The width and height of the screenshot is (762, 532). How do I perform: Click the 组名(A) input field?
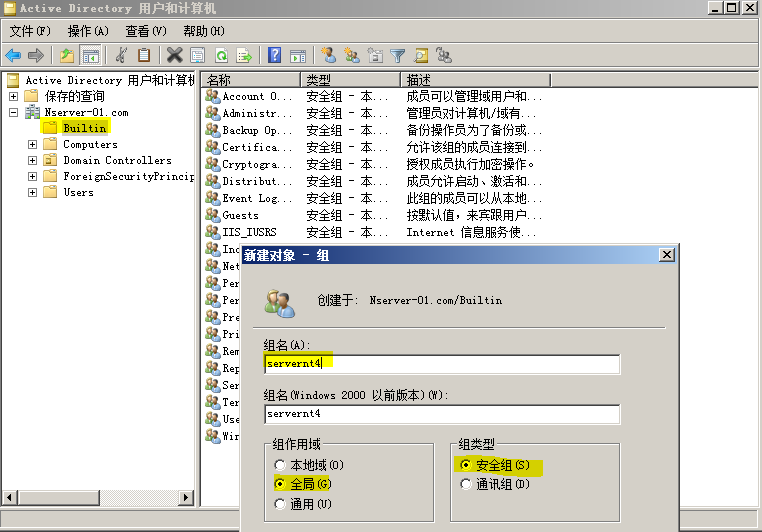442,364
